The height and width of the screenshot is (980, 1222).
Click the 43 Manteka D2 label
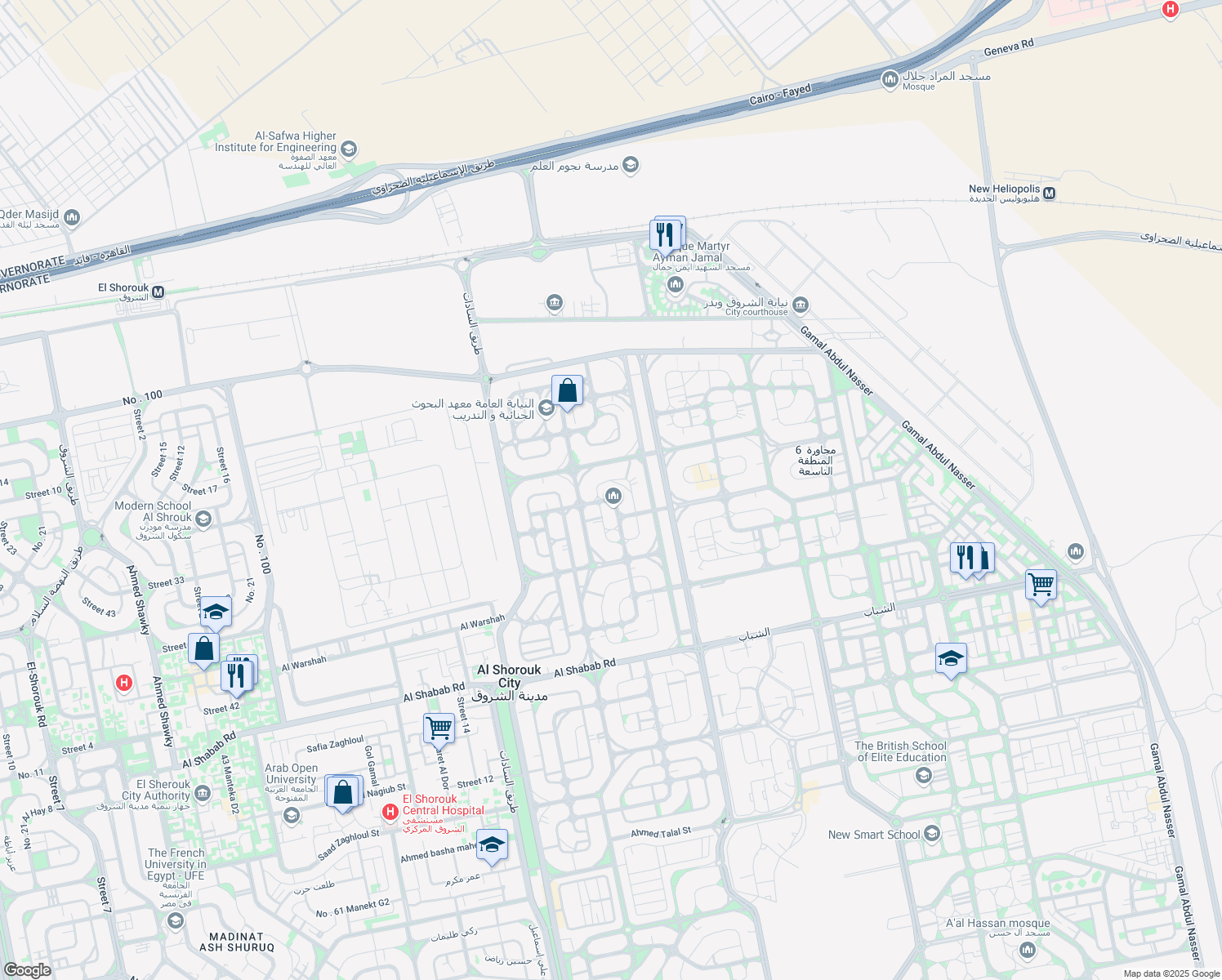[x=230, y=783]
